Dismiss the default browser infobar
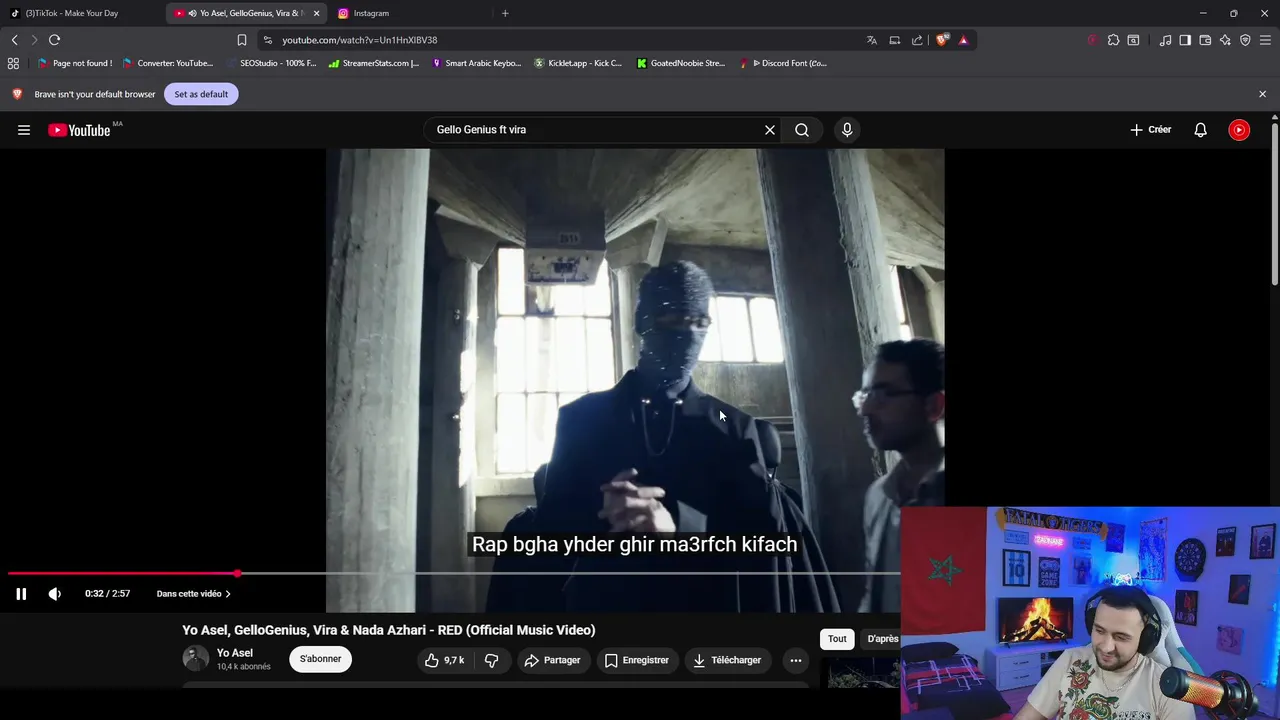Image resolution: width=1280 pixels, height=720 pixels. click(x=1262, y=94)
